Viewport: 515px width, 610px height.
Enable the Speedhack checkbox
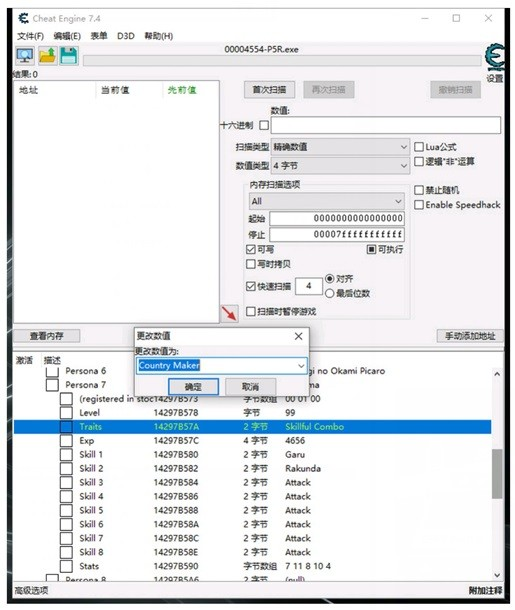point(419,205)
